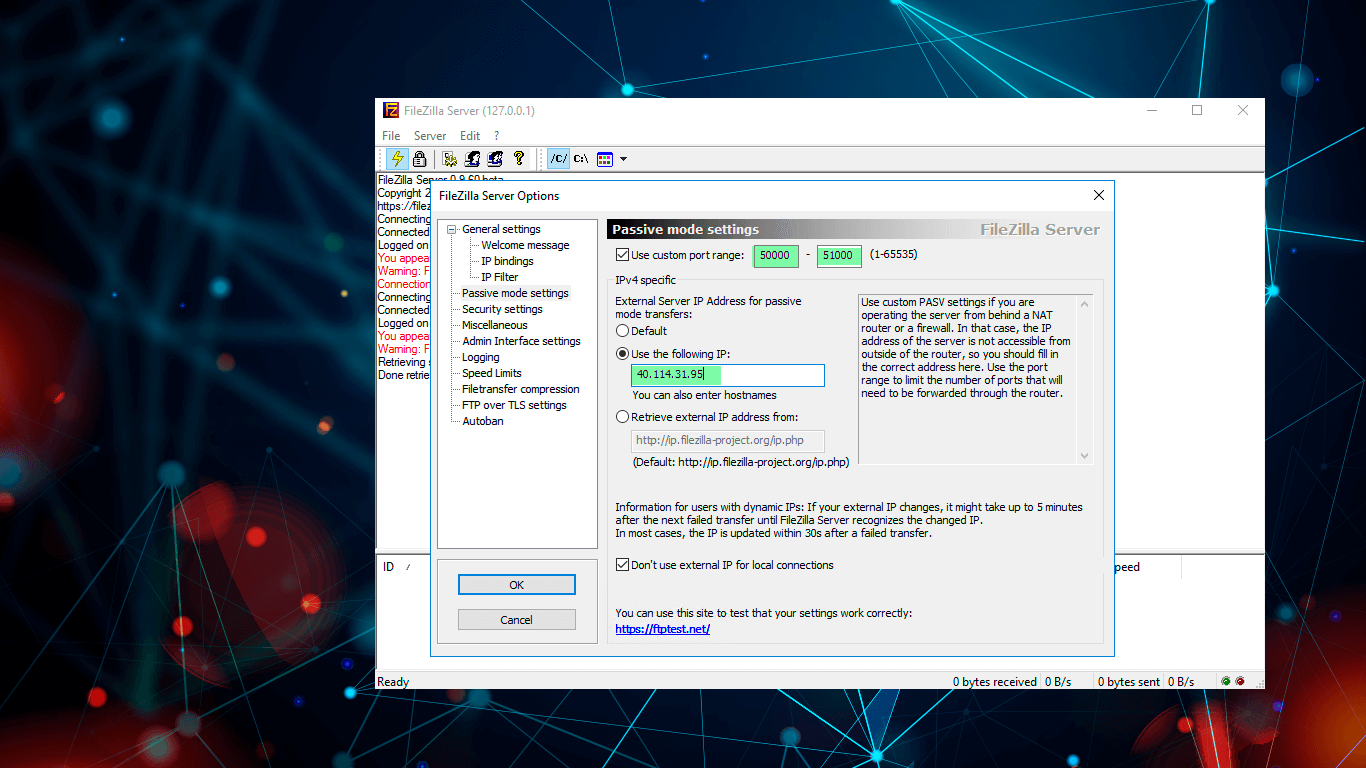
Task: Click the lightning bolt connection icon
Action: point(398,159)
